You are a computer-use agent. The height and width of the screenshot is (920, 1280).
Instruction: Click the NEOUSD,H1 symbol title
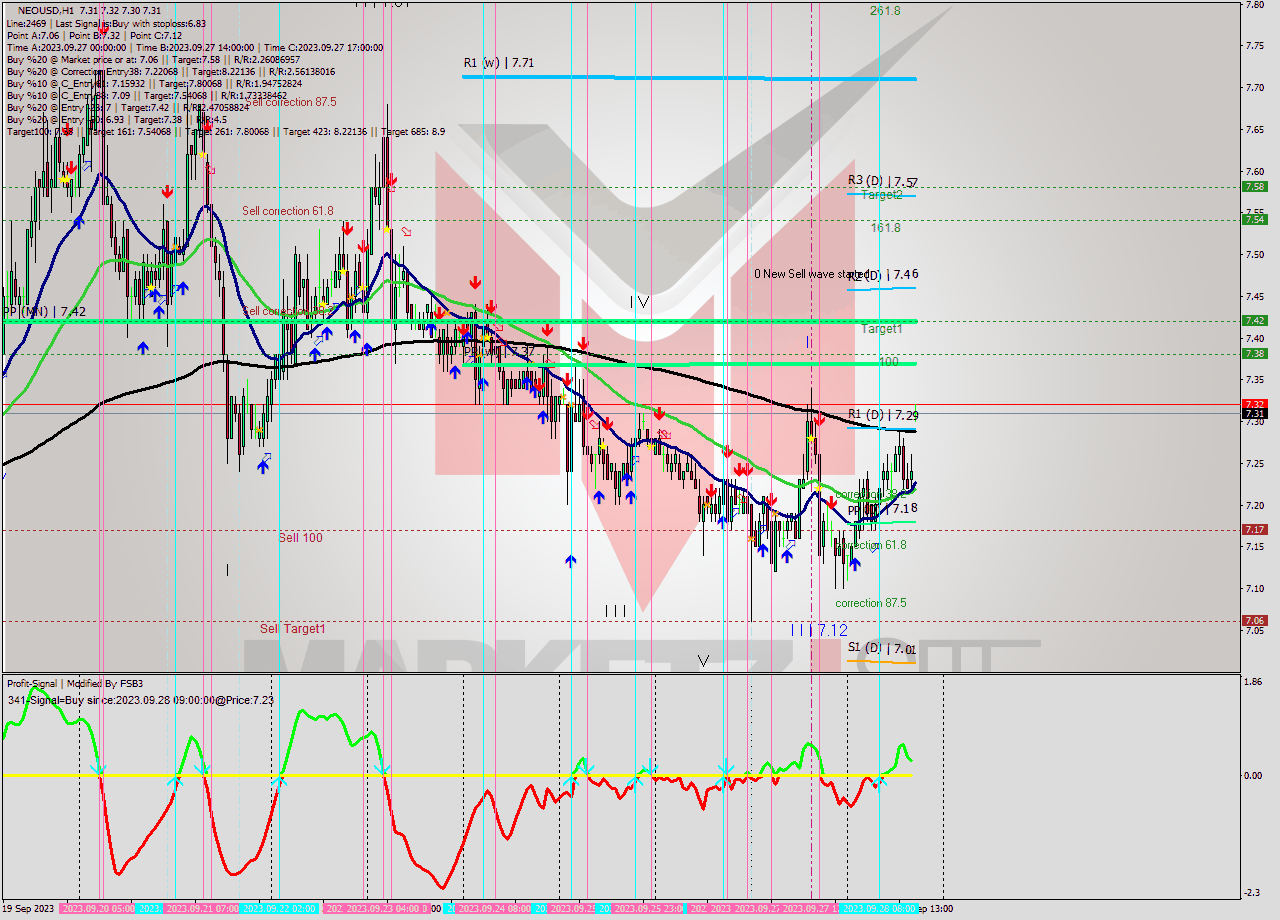point(44,9)
